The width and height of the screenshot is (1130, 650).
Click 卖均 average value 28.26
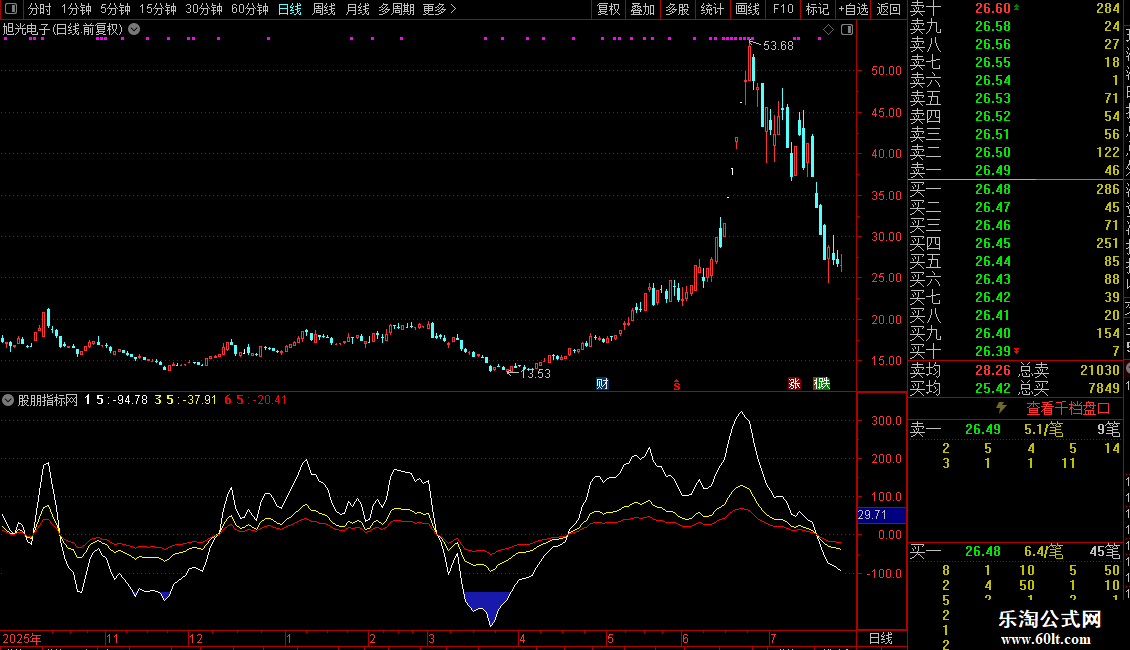(x=993, y=370)
